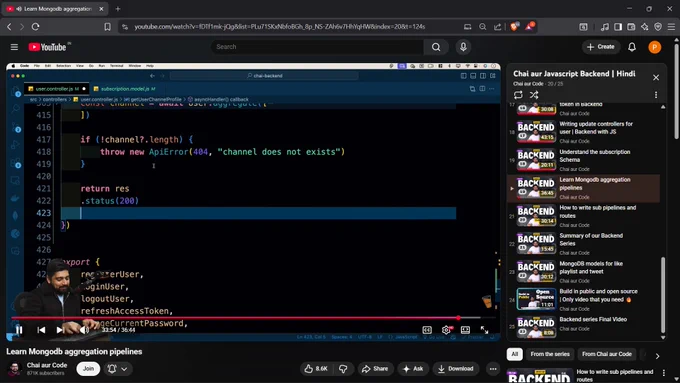Open more actions ellipsis below video
The width and height of the screenshot is (680, 383).
[x=493, y=369]
